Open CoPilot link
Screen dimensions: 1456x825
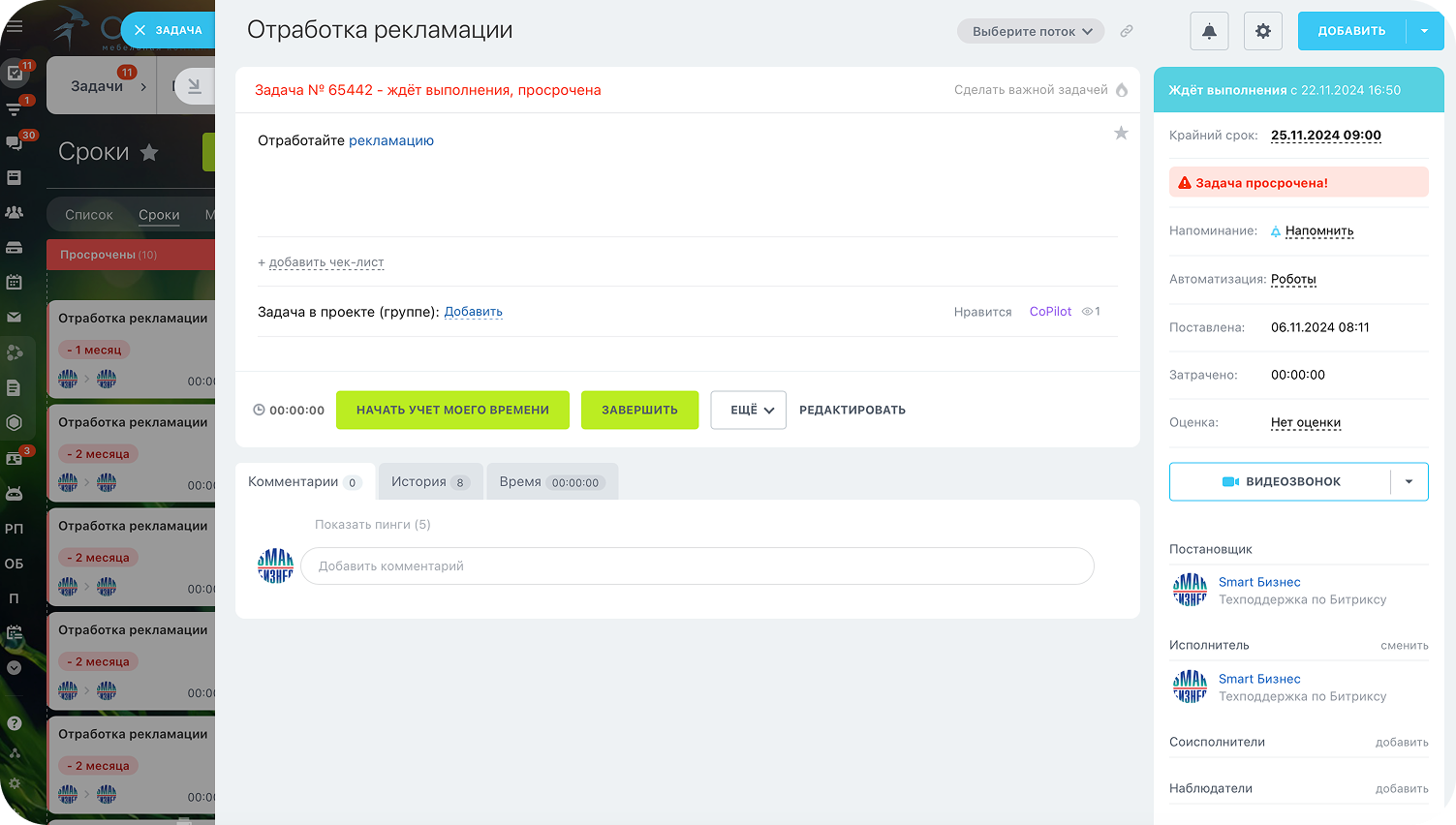1050,312
